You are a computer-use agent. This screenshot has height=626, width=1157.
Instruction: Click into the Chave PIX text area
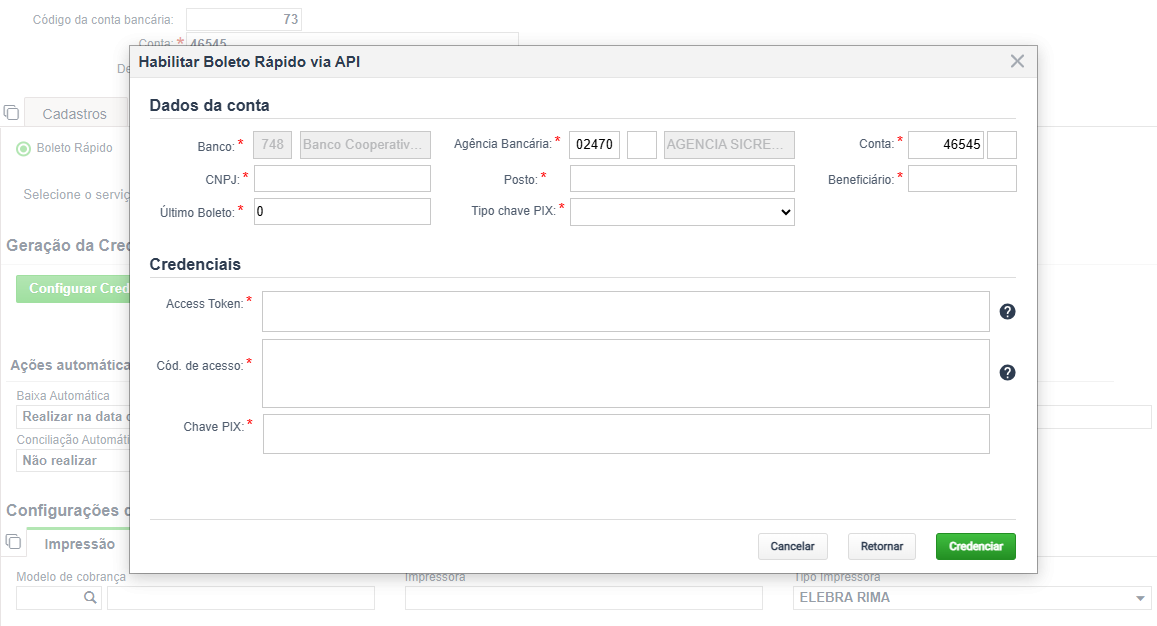click(x=626, y=434)
